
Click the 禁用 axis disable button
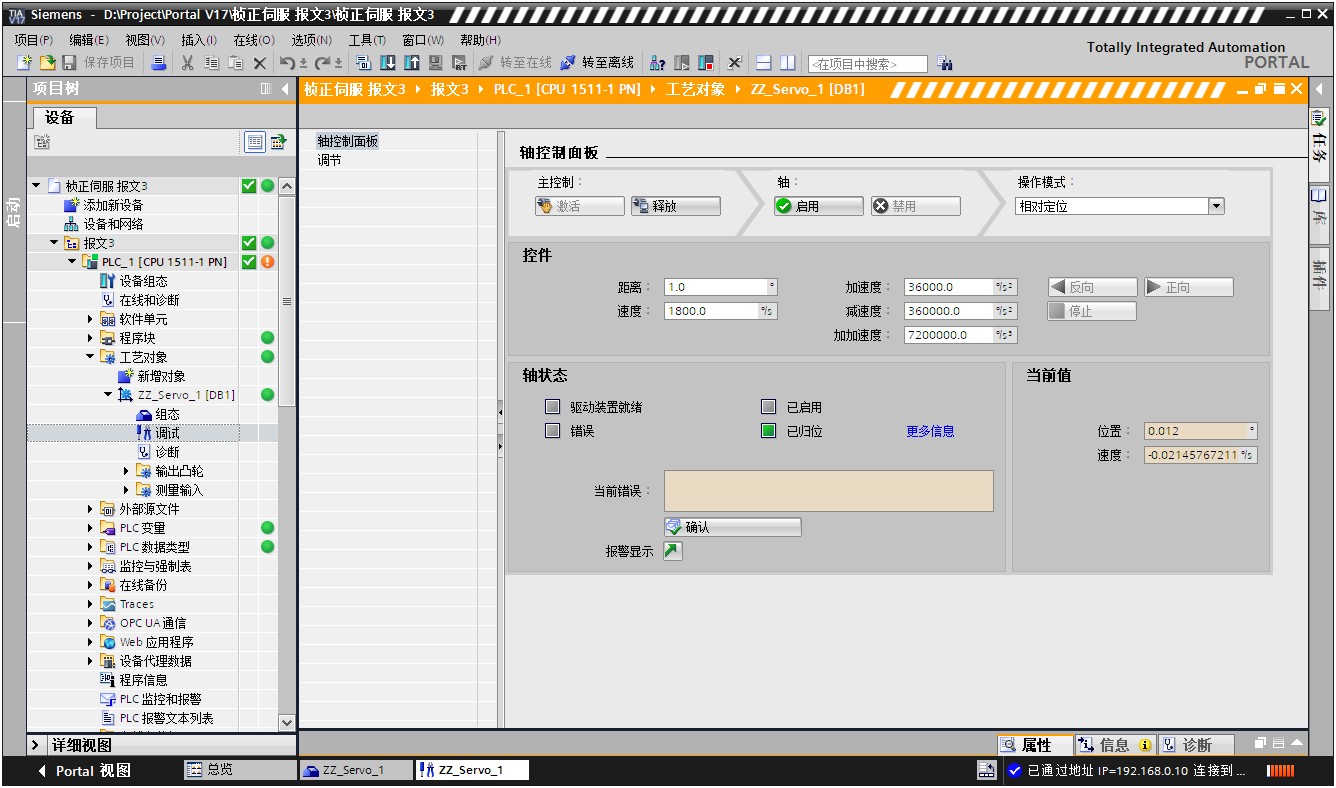pyautogui.click(x=915, y=206)
